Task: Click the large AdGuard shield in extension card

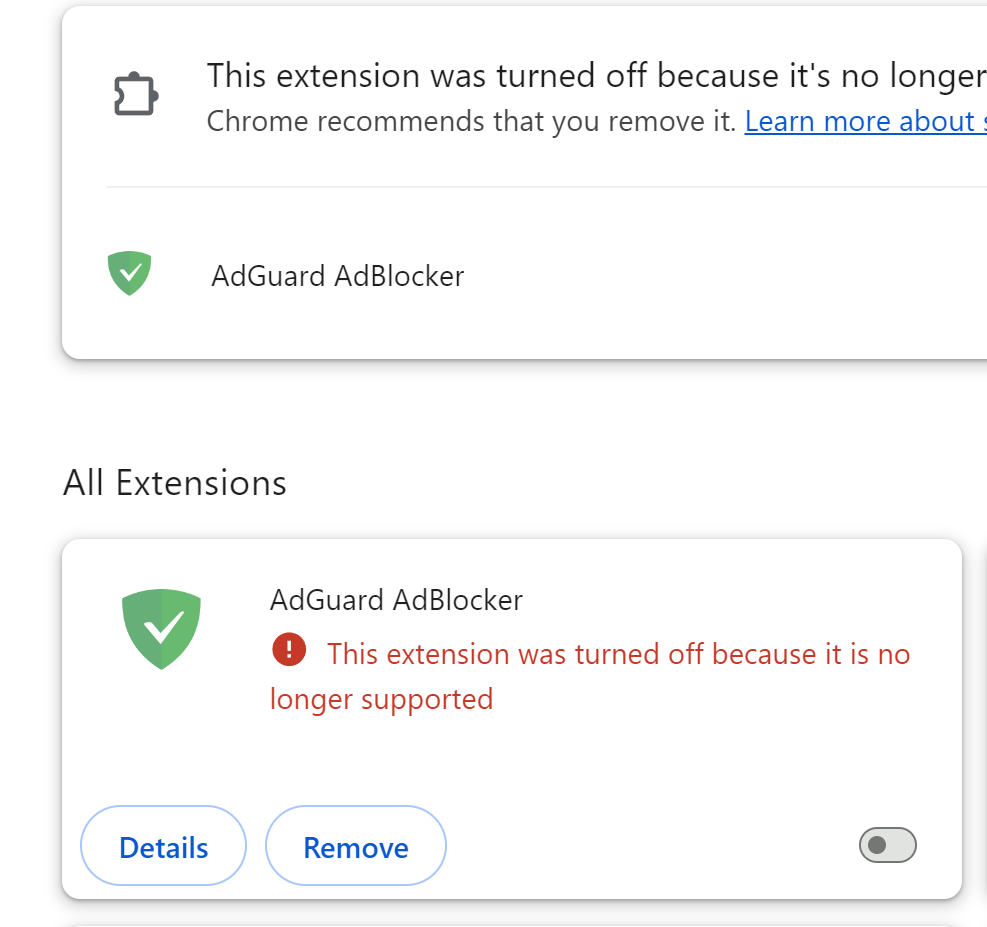Action: click(x=161, y=629)
